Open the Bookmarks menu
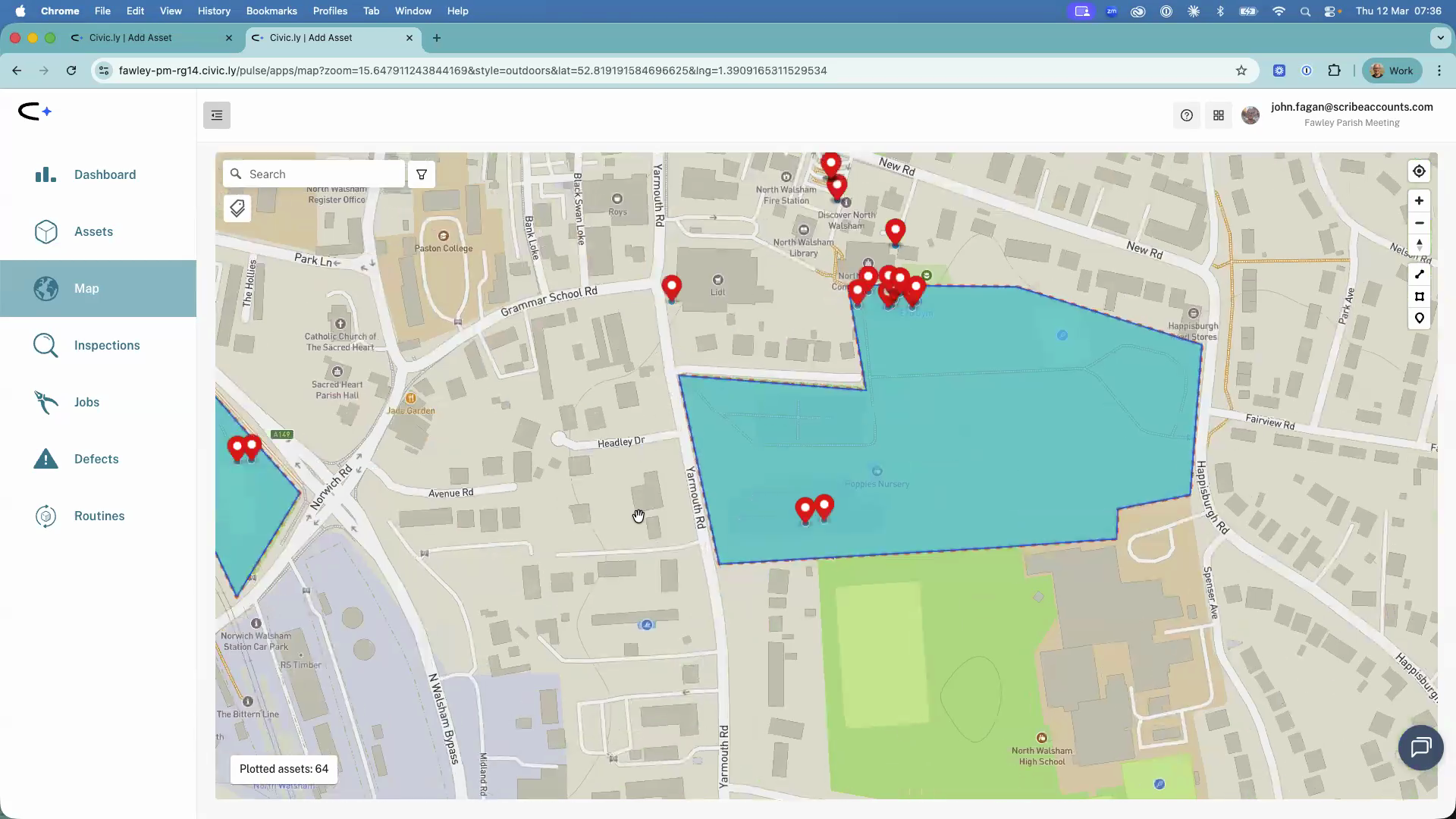Image resolution: width=1456 pixels, height=819 pixels. coord(271,11)
